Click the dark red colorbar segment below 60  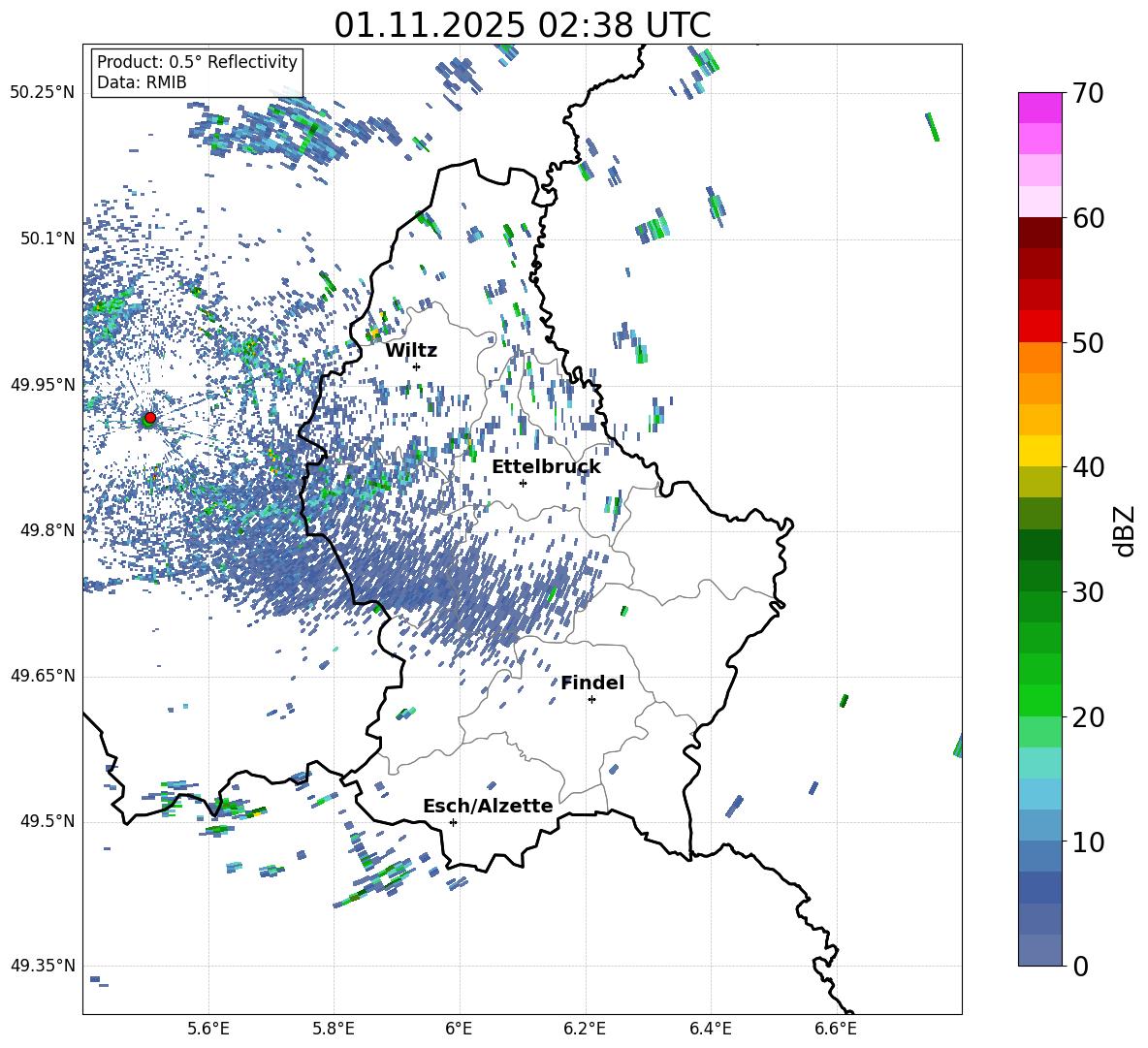click(x=1039, y=233)
